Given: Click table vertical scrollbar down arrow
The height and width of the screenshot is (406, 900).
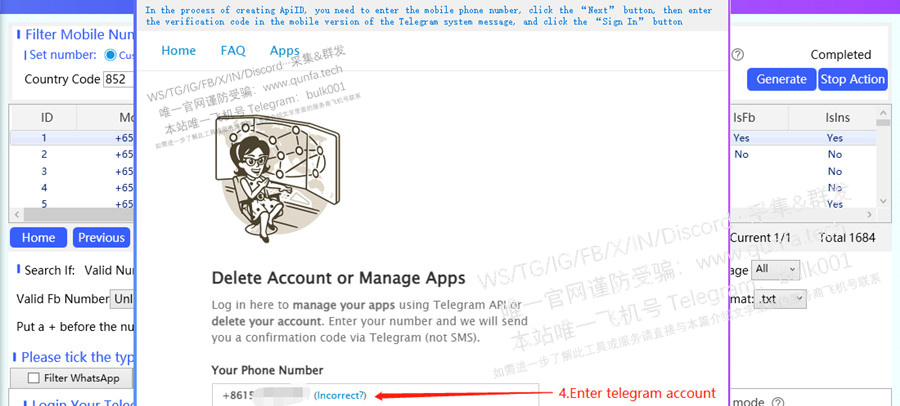Looking at the screenshot, I should (x=883, y=201).
